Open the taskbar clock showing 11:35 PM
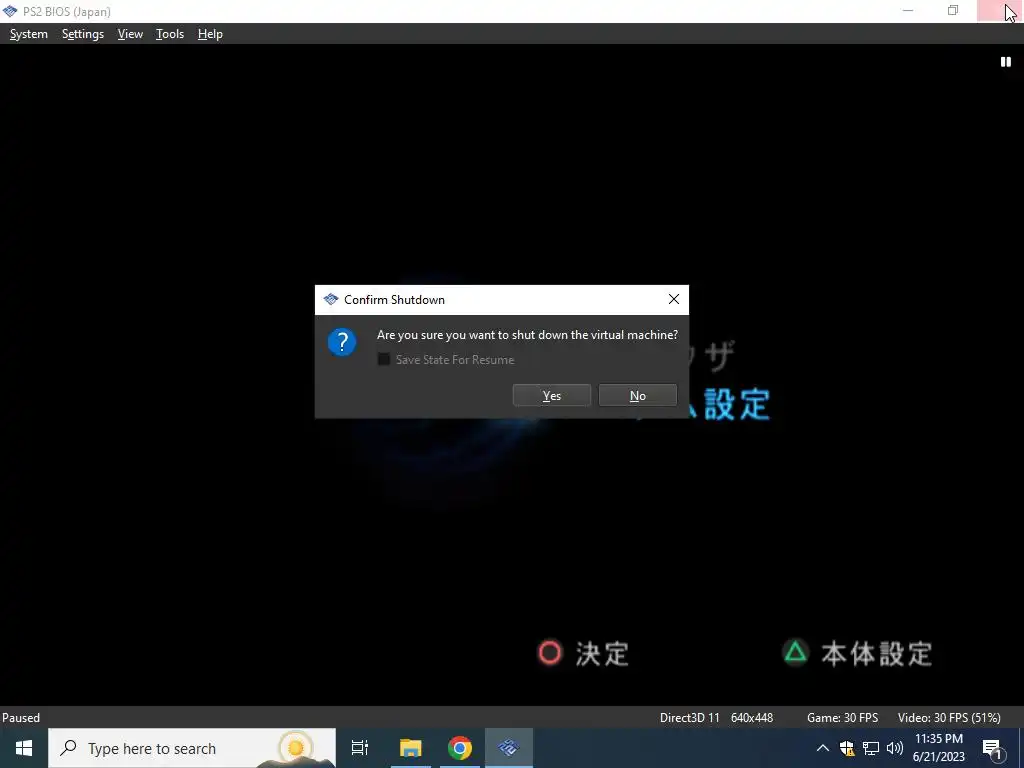The height and width of the screenshot is (768, 1024). point(938,748)
